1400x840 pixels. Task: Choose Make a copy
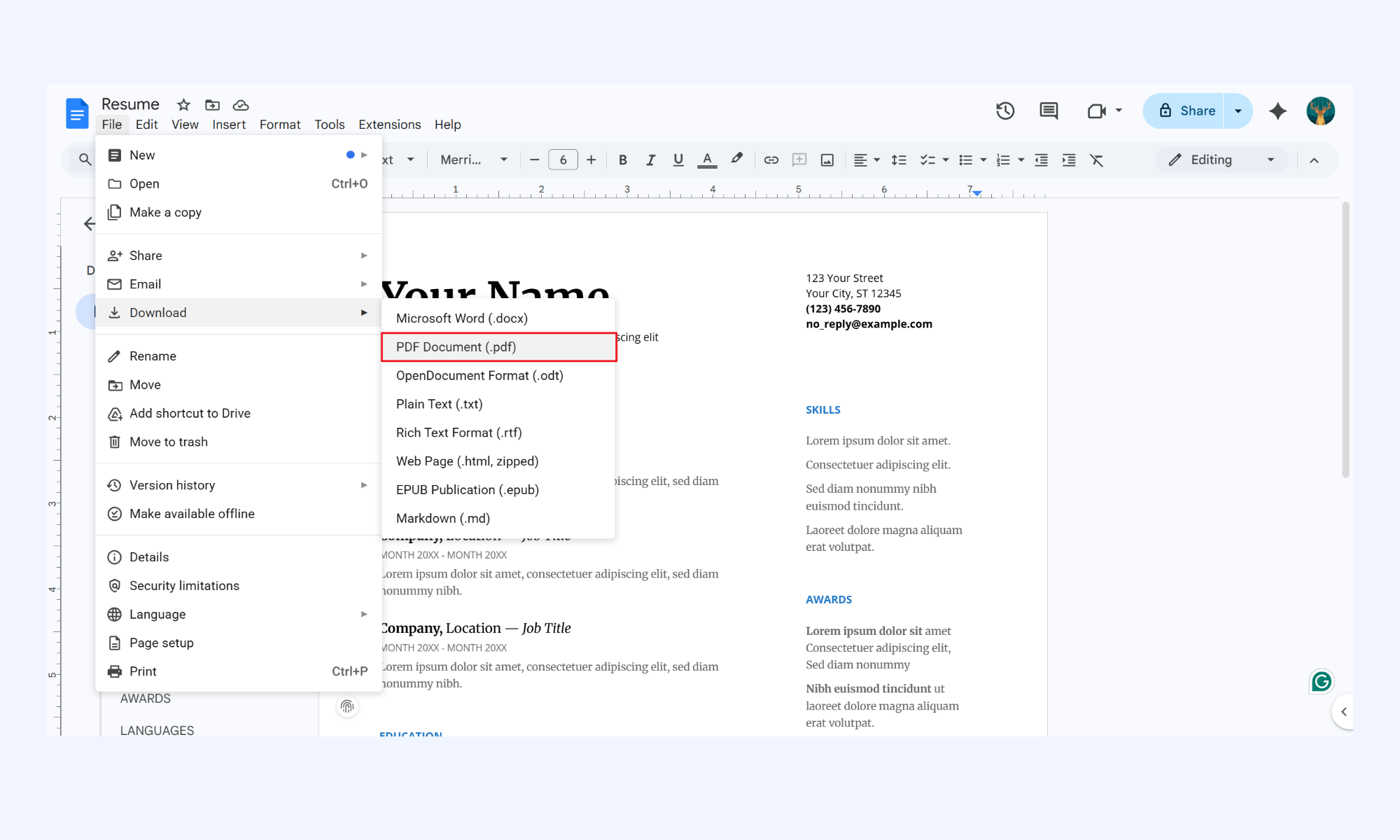tap(238, 212)
